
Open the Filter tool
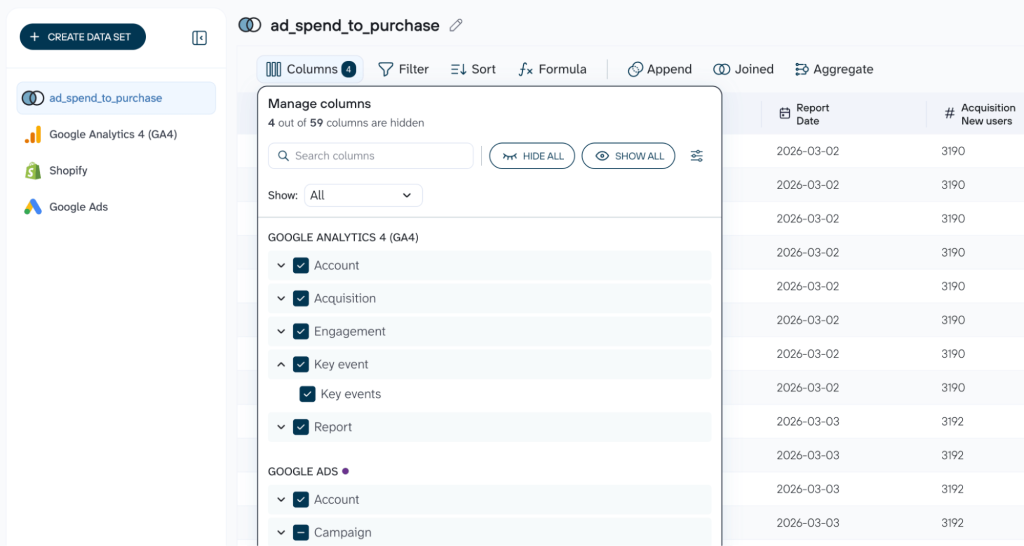tap(404, 69)
